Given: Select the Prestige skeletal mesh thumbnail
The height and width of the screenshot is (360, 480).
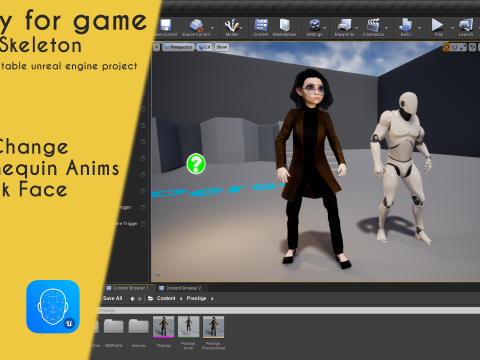Looking at the screenshot, I should pos(163,327).
